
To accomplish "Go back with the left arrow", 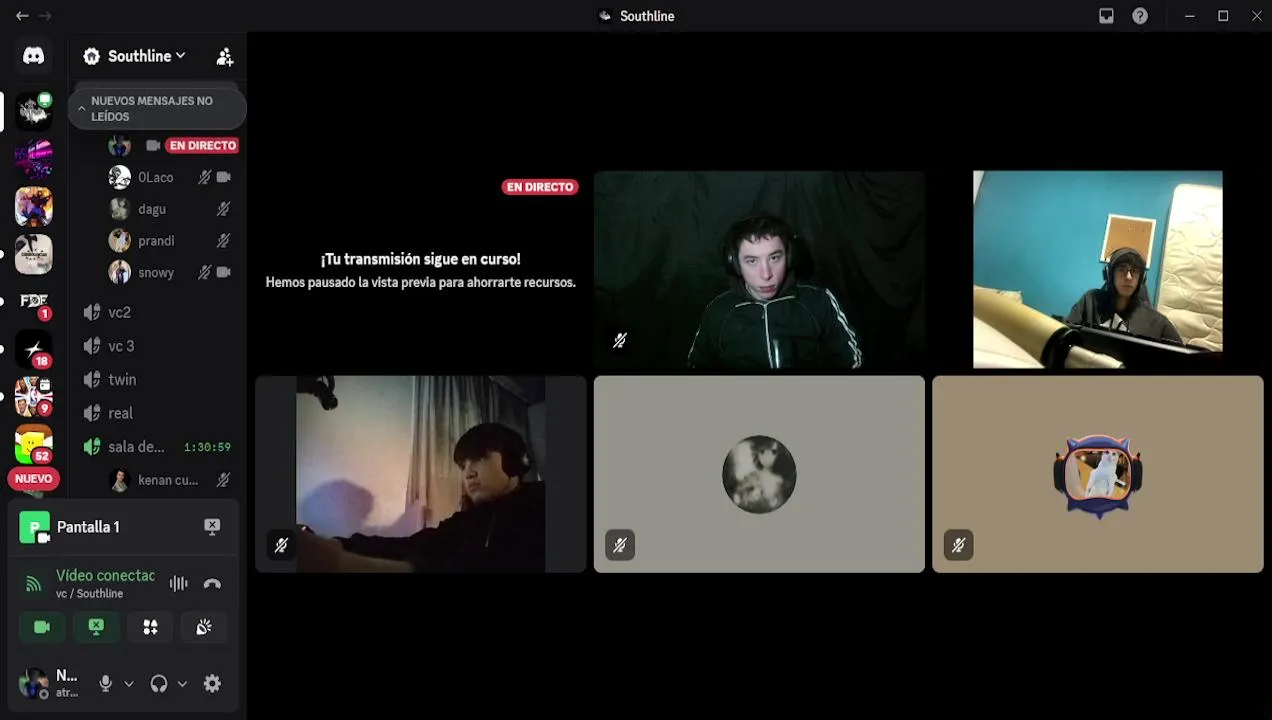I will click(x=22, y=16).
